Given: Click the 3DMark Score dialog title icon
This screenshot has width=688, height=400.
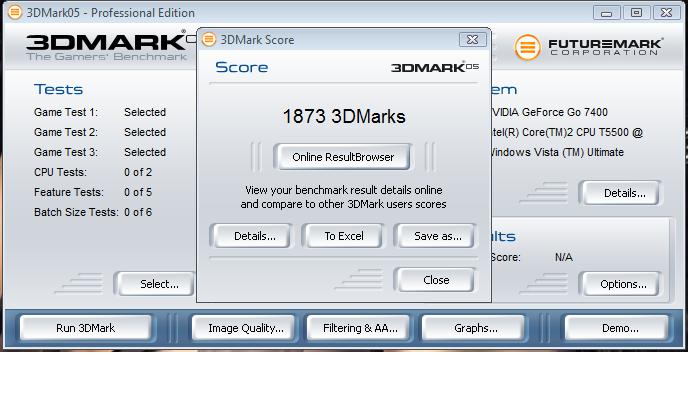Looking at the screenshot, I should click(209, 39).
